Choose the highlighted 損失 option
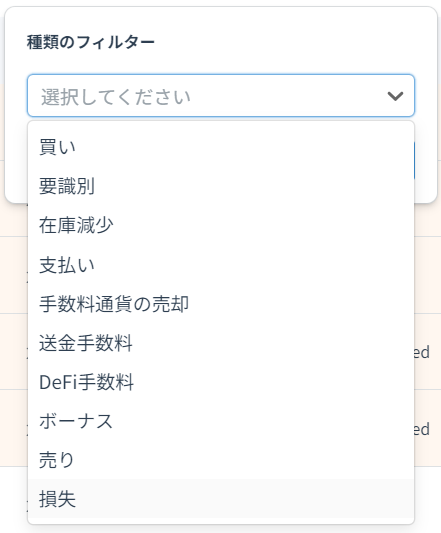 221,499
